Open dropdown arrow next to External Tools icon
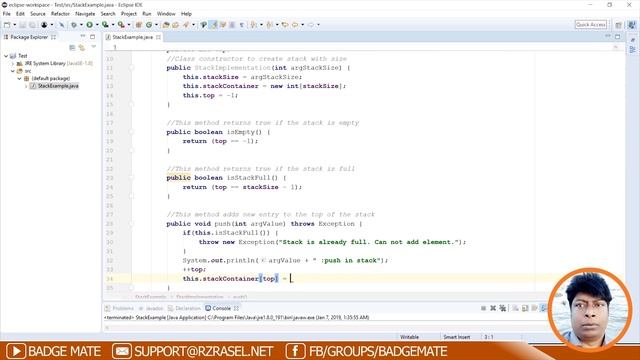The width and height of the screenshot is (640, 360). [x=129, y=25]
